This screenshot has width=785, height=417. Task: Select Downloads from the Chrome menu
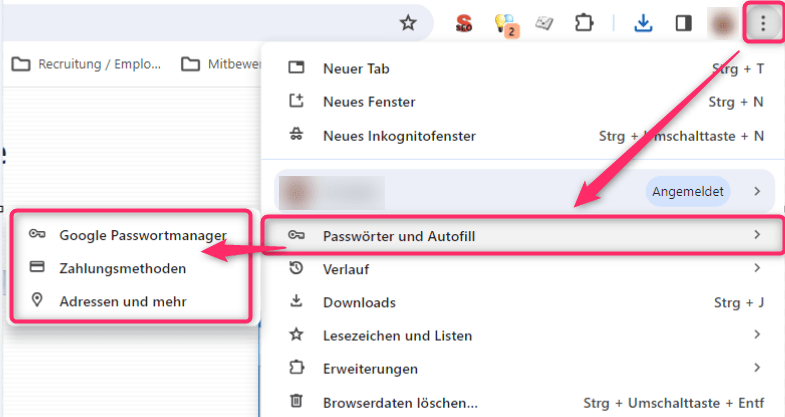tap(524, 302)
